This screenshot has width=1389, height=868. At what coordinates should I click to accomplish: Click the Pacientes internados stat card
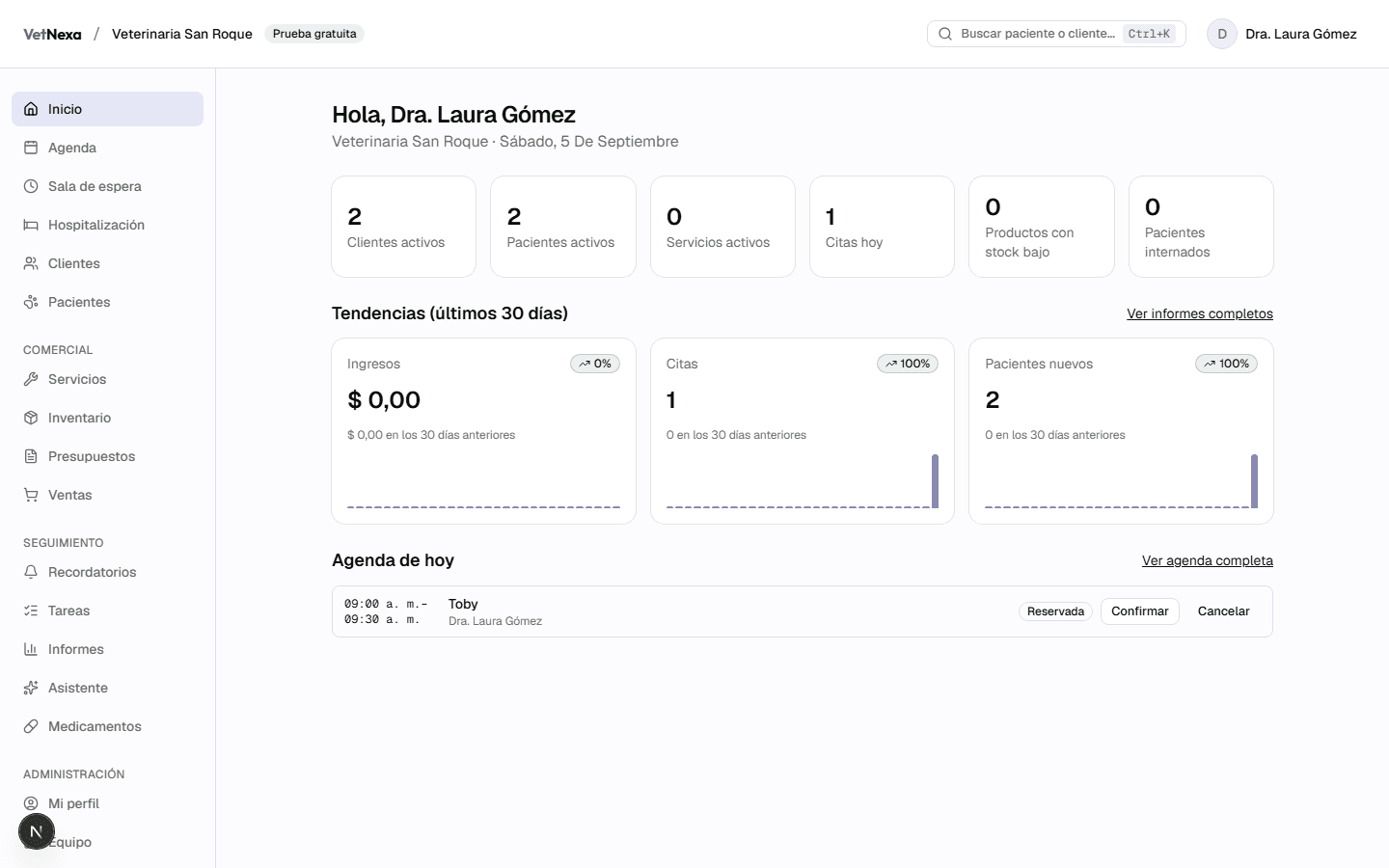click(x=1201, y=227)
